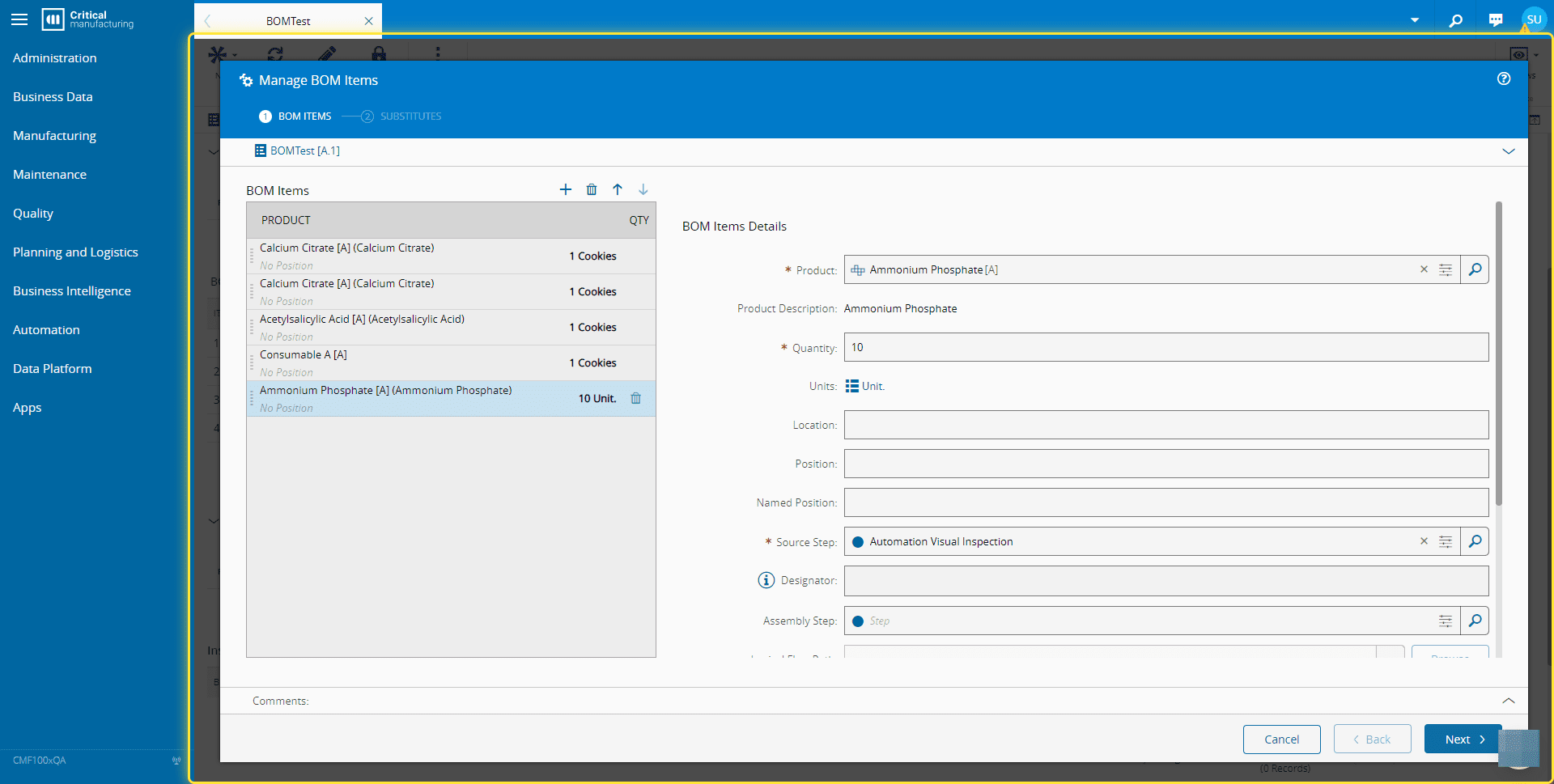Click into the Quantity input field
The width and height of the screenshot is (1554, 784).
pyautogui.click(x=1165, y=347)
